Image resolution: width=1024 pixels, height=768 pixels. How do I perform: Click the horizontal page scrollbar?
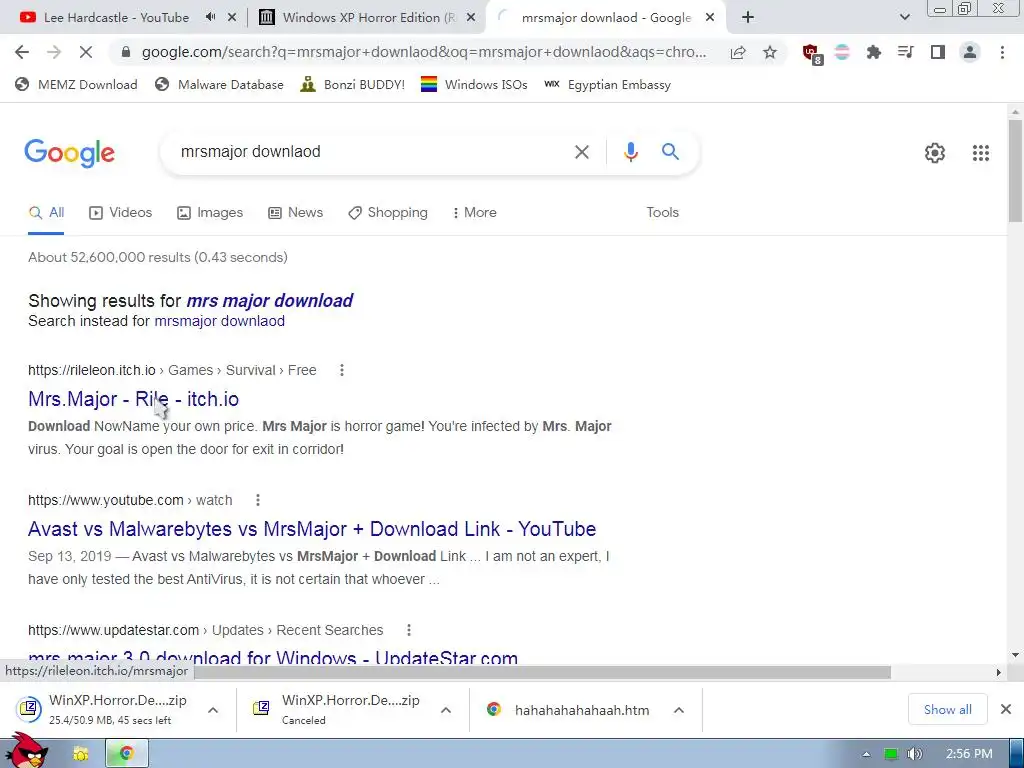(x=542, y=672)
